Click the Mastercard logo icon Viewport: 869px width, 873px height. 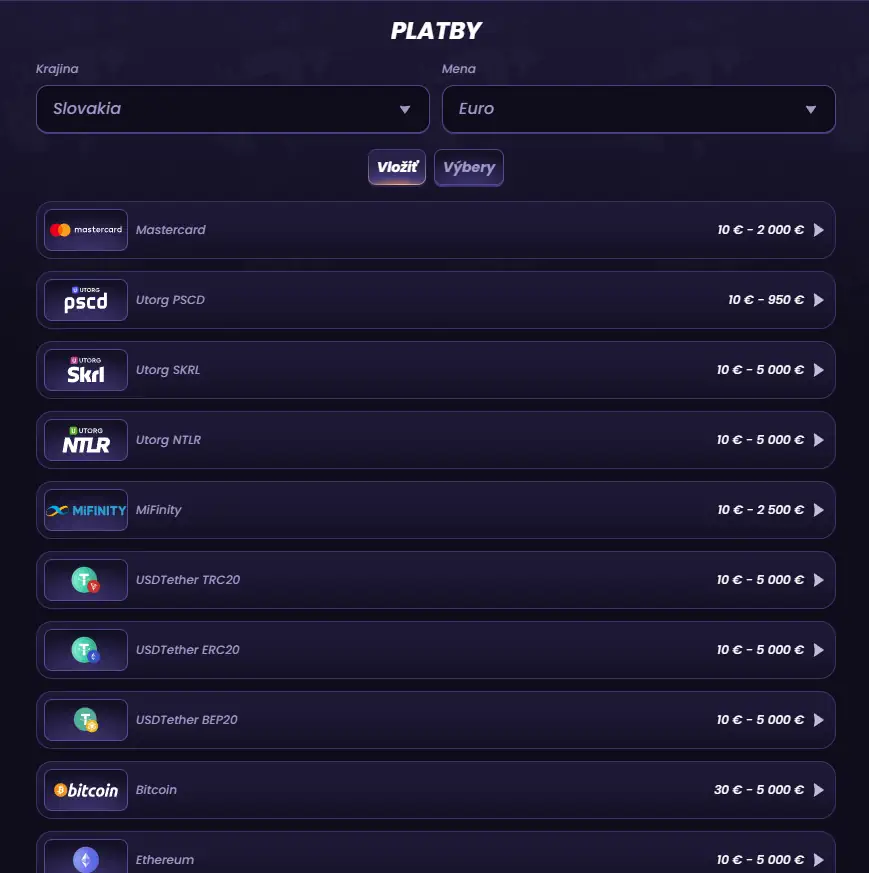(x=86, y=230)
